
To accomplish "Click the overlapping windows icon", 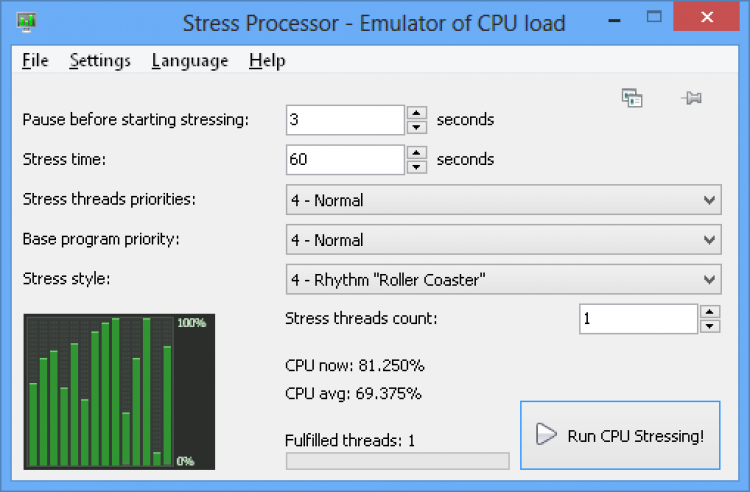I will pos(632,97).
